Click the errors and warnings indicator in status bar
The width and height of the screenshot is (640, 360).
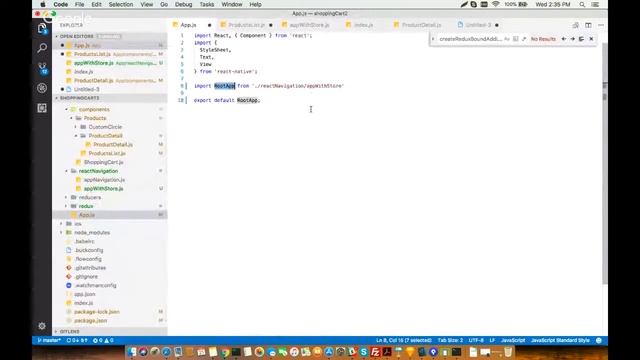click(x=103, y=340)
